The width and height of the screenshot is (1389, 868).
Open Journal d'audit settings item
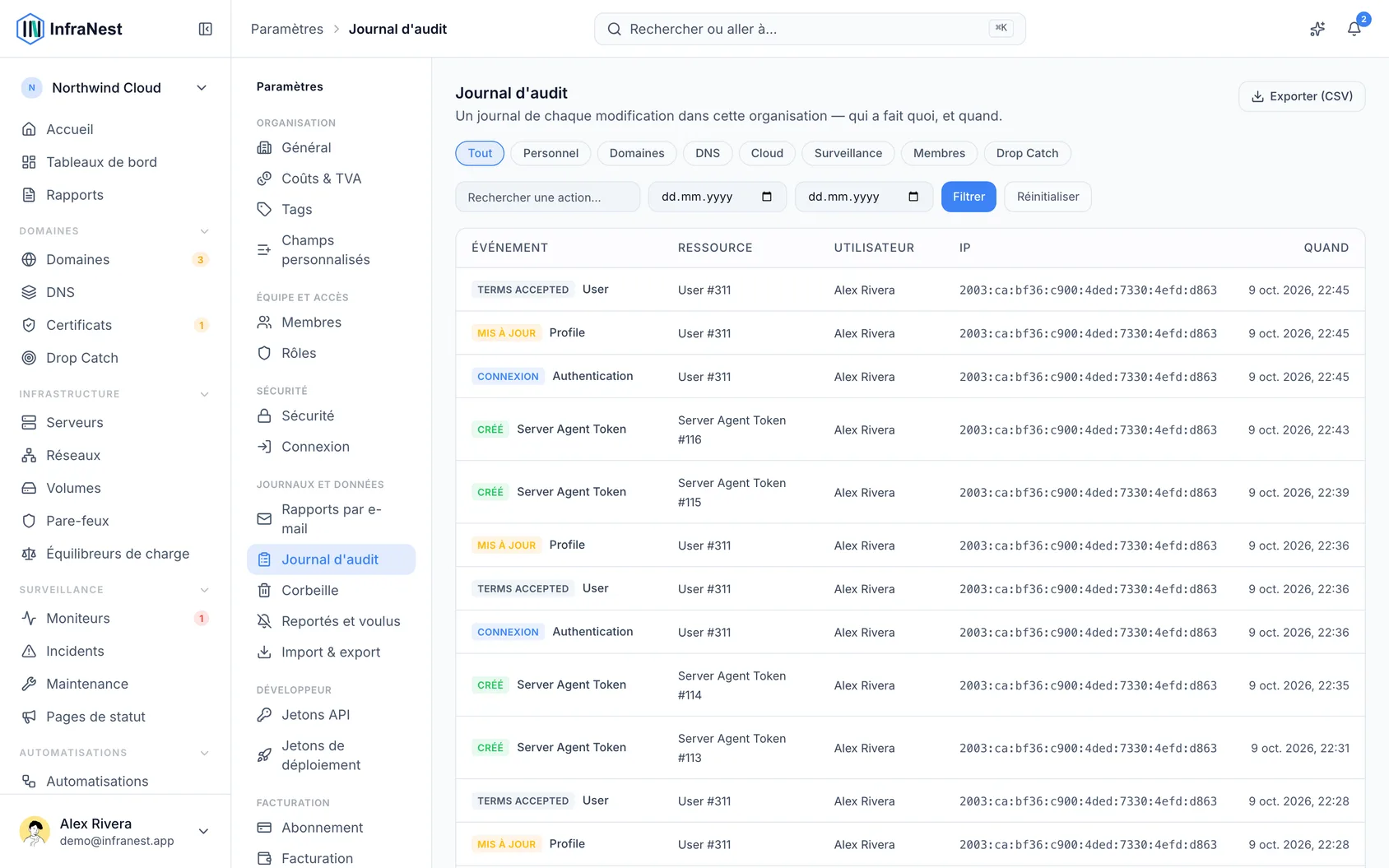(x=331, y=559)
